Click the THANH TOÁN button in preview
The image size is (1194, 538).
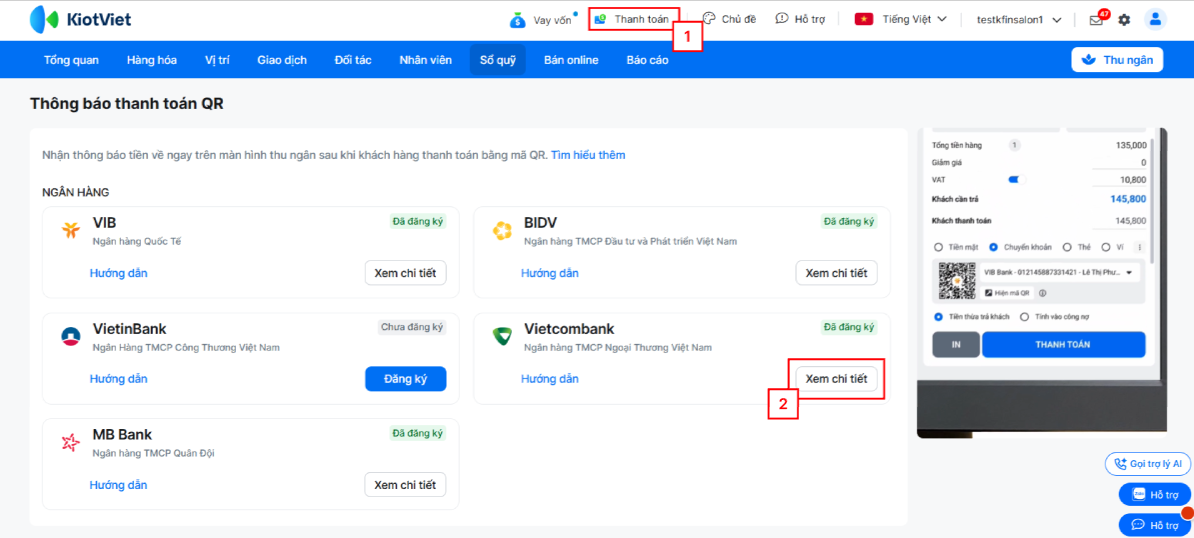coord(1064,345)
